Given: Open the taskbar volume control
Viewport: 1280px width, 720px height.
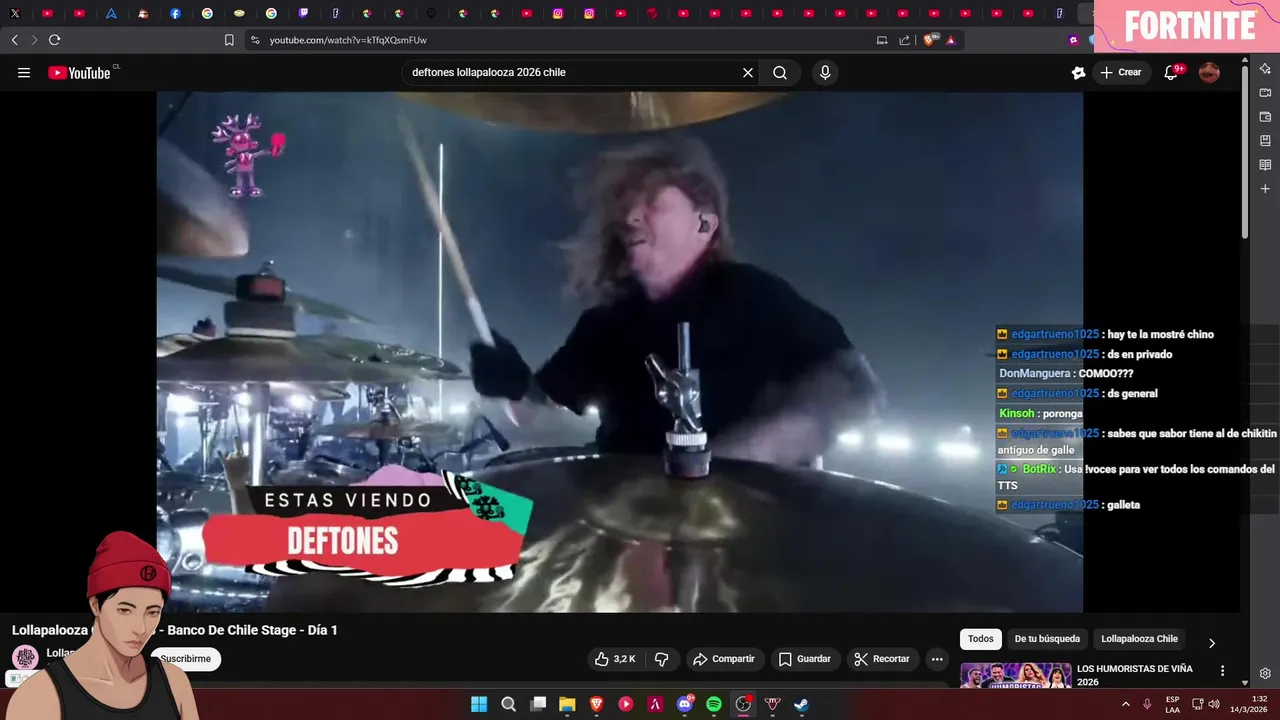Looking at the screenshot, I should [x=1214, y=704].
